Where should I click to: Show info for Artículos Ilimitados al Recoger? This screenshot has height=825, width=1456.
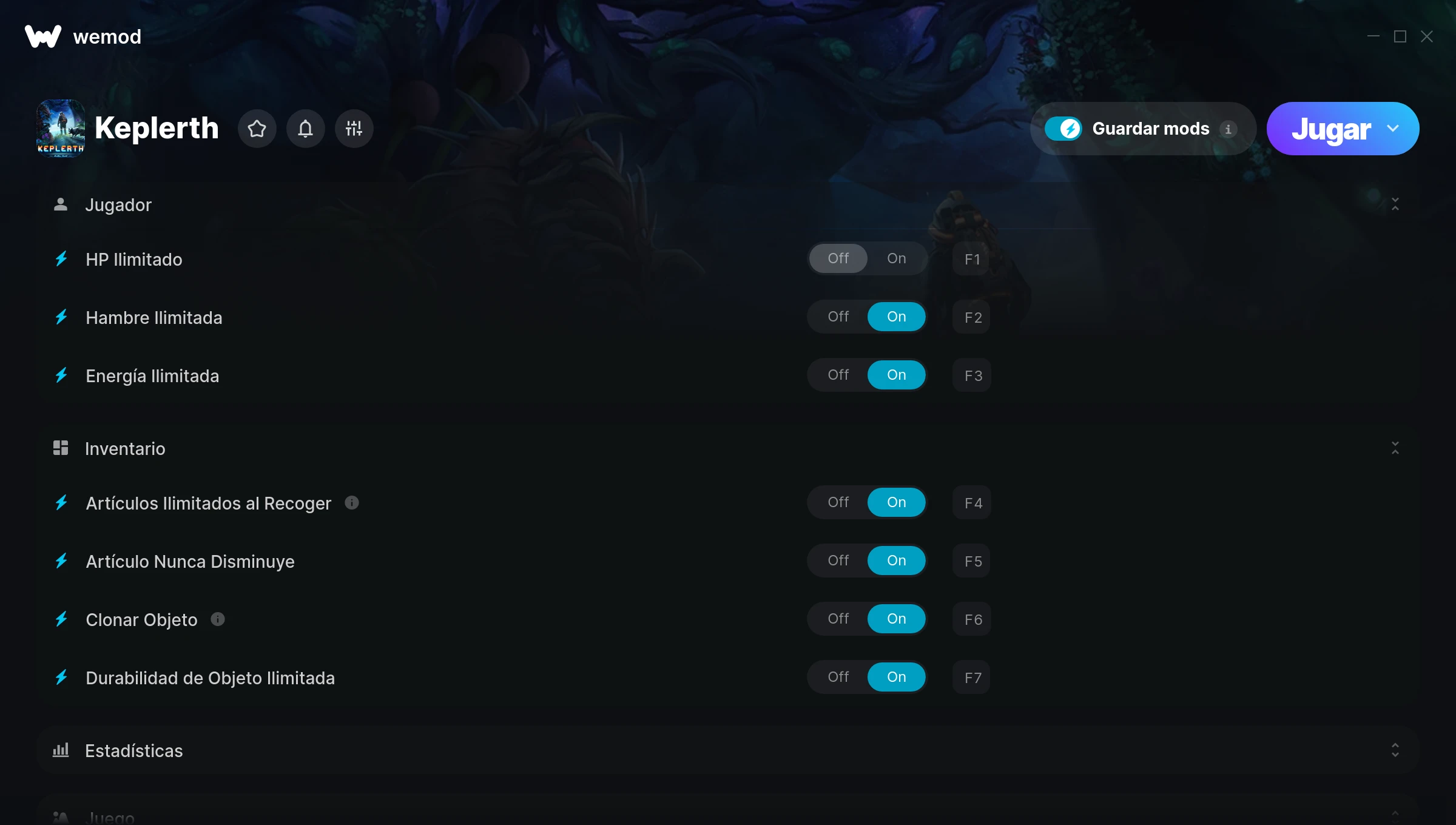click(352, 503)
